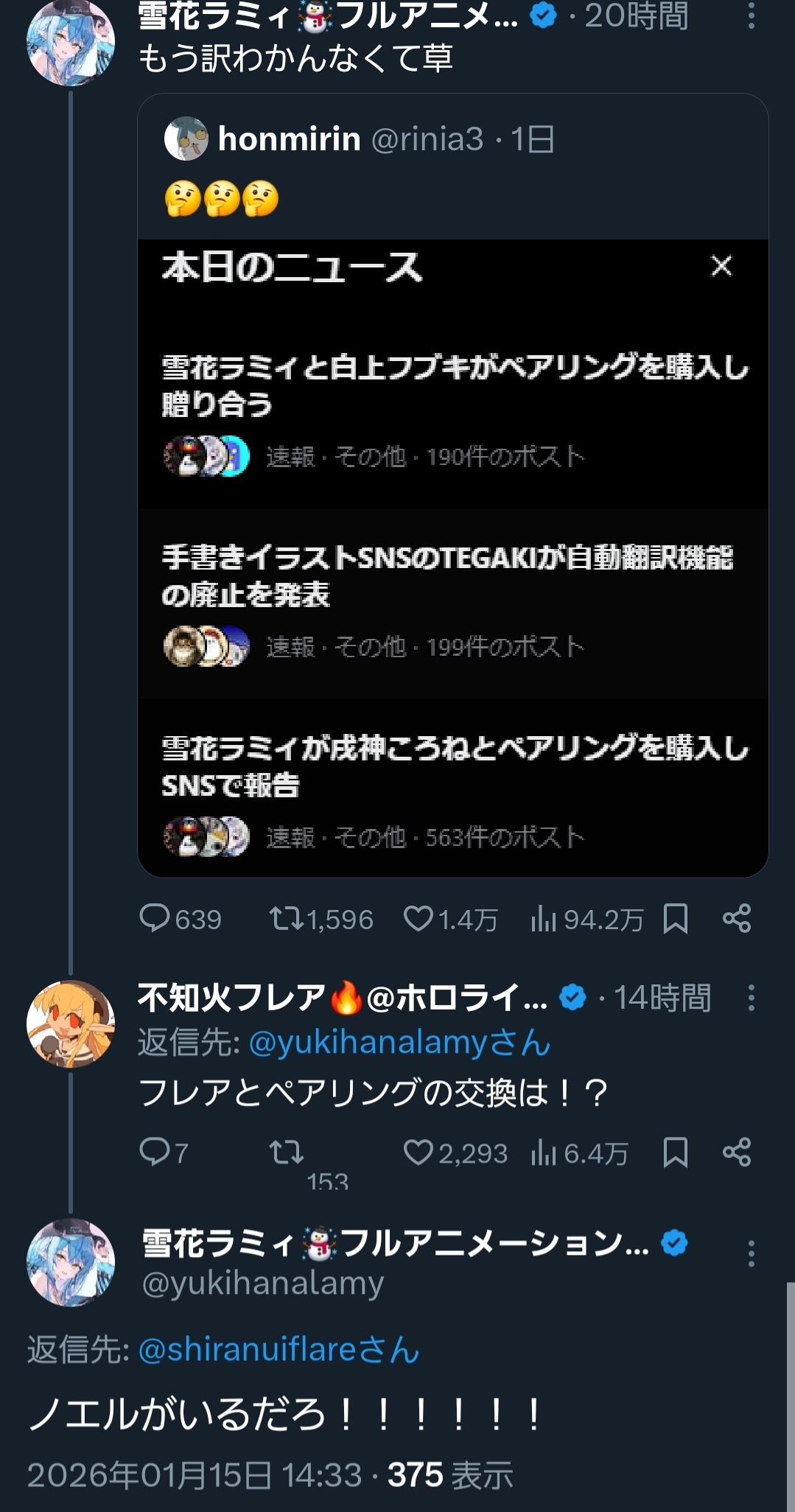Viewport: 795px width, 1512px height.
Task: Share Lamy's quote tweet
Action: pos(737,919)
